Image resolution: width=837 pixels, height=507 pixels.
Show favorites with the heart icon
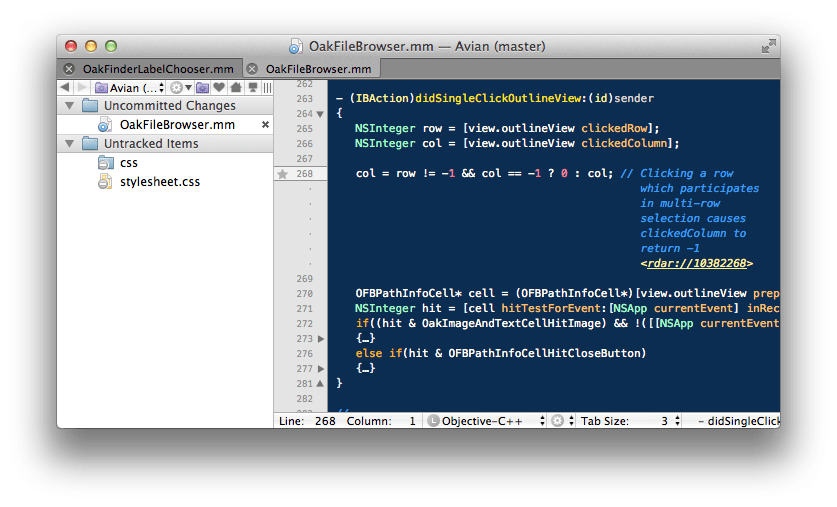click(218, 88)
